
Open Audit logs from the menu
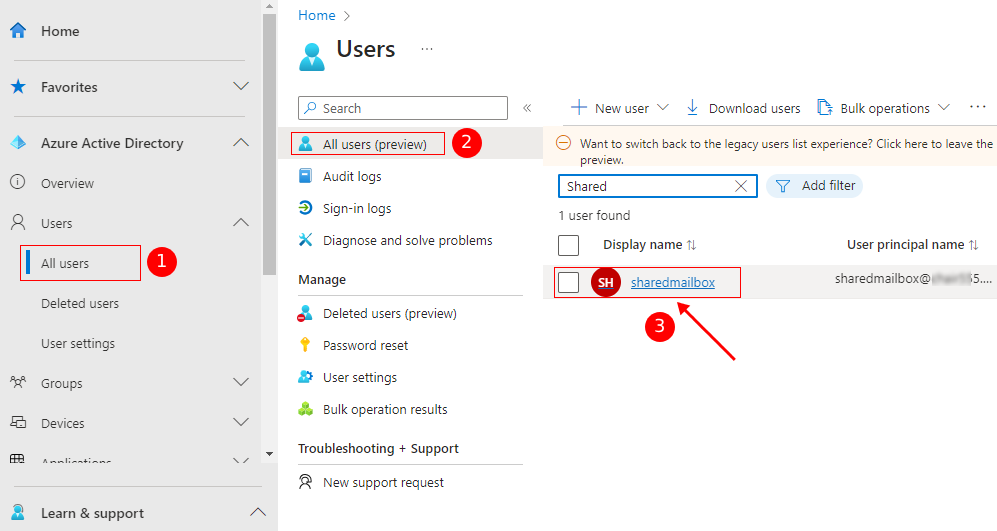(x=351, y=176)
